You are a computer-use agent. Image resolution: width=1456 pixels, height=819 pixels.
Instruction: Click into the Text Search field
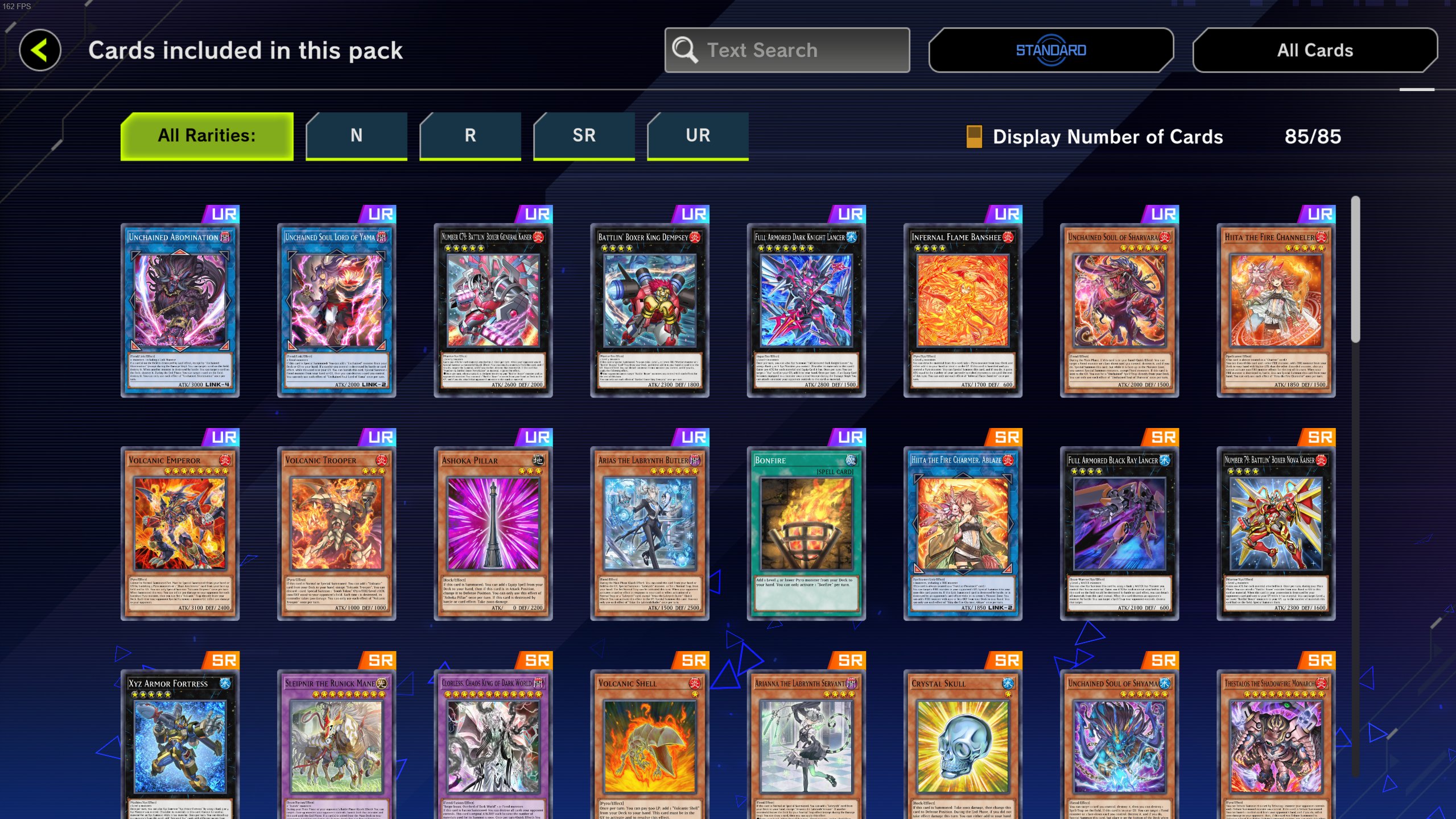[787, 50]
